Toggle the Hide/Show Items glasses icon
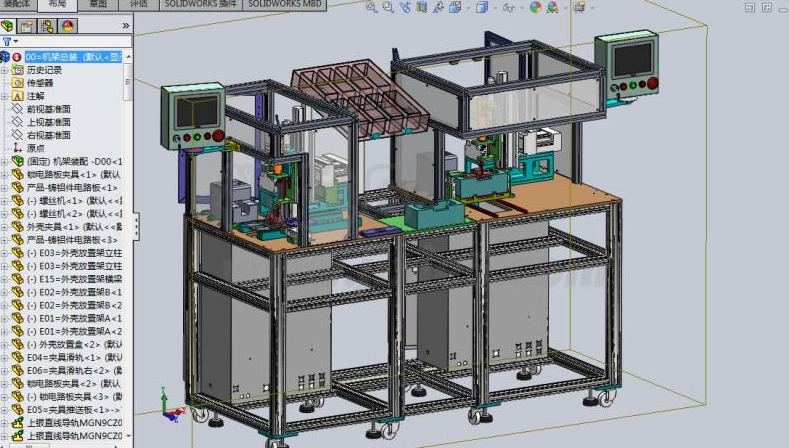The image size is (789, 448). pos(509,7)
